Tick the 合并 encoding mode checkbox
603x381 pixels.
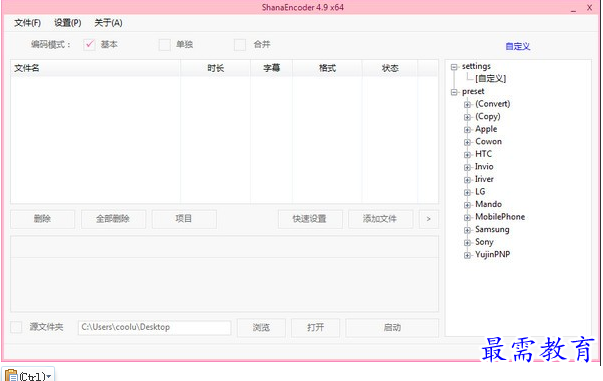pos(240,45)
